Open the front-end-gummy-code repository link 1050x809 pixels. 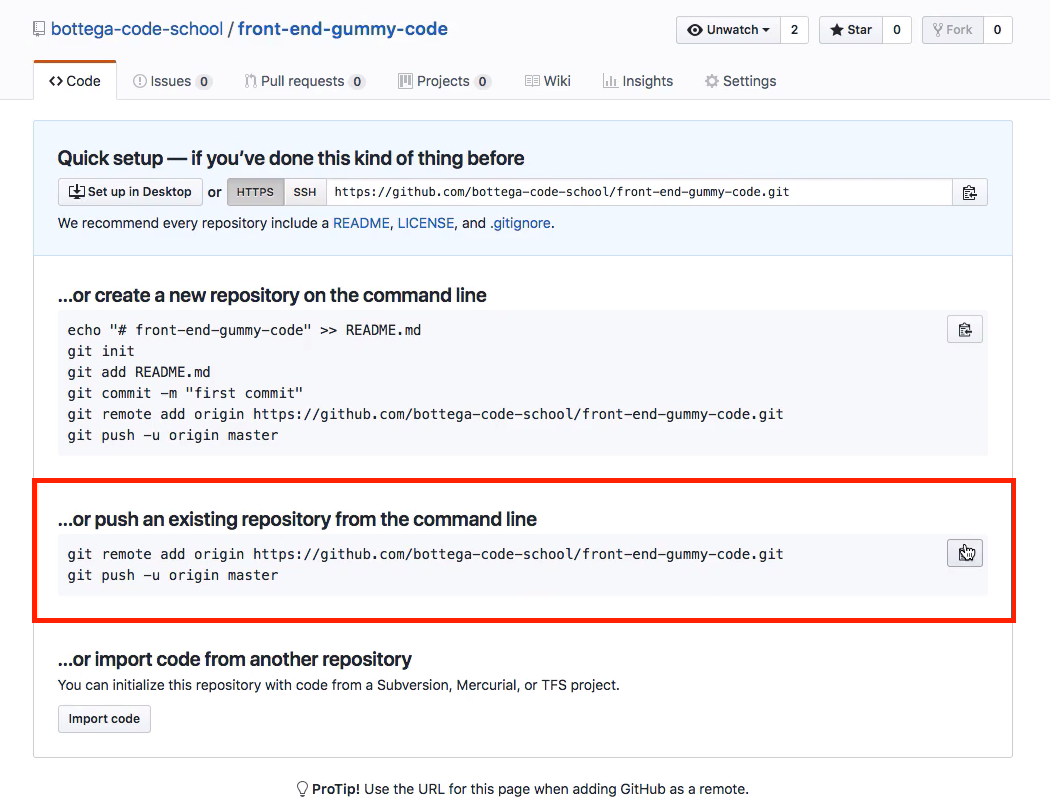343,29
